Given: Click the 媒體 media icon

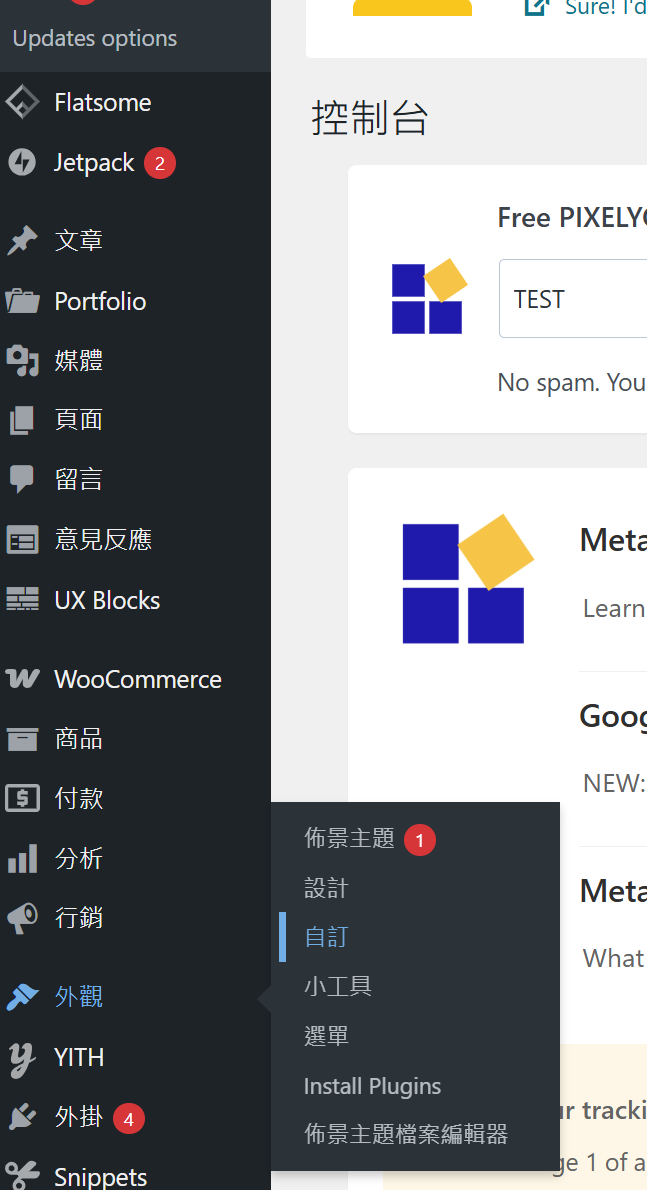Looking at the screenshot, I should [x=22, y=361].
